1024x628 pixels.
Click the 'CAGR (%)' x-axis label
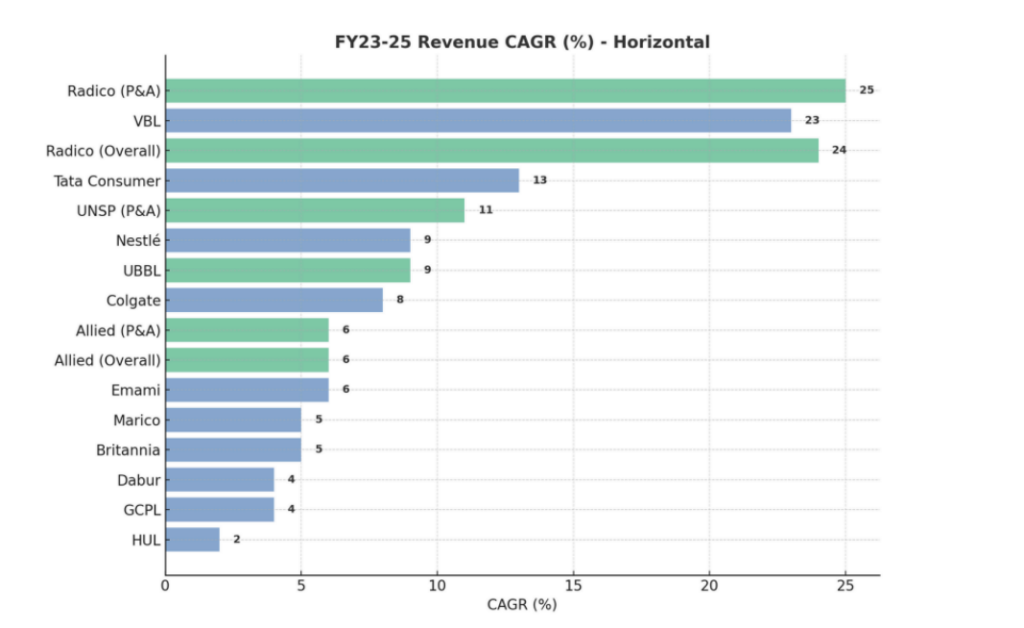coord(521,605)
